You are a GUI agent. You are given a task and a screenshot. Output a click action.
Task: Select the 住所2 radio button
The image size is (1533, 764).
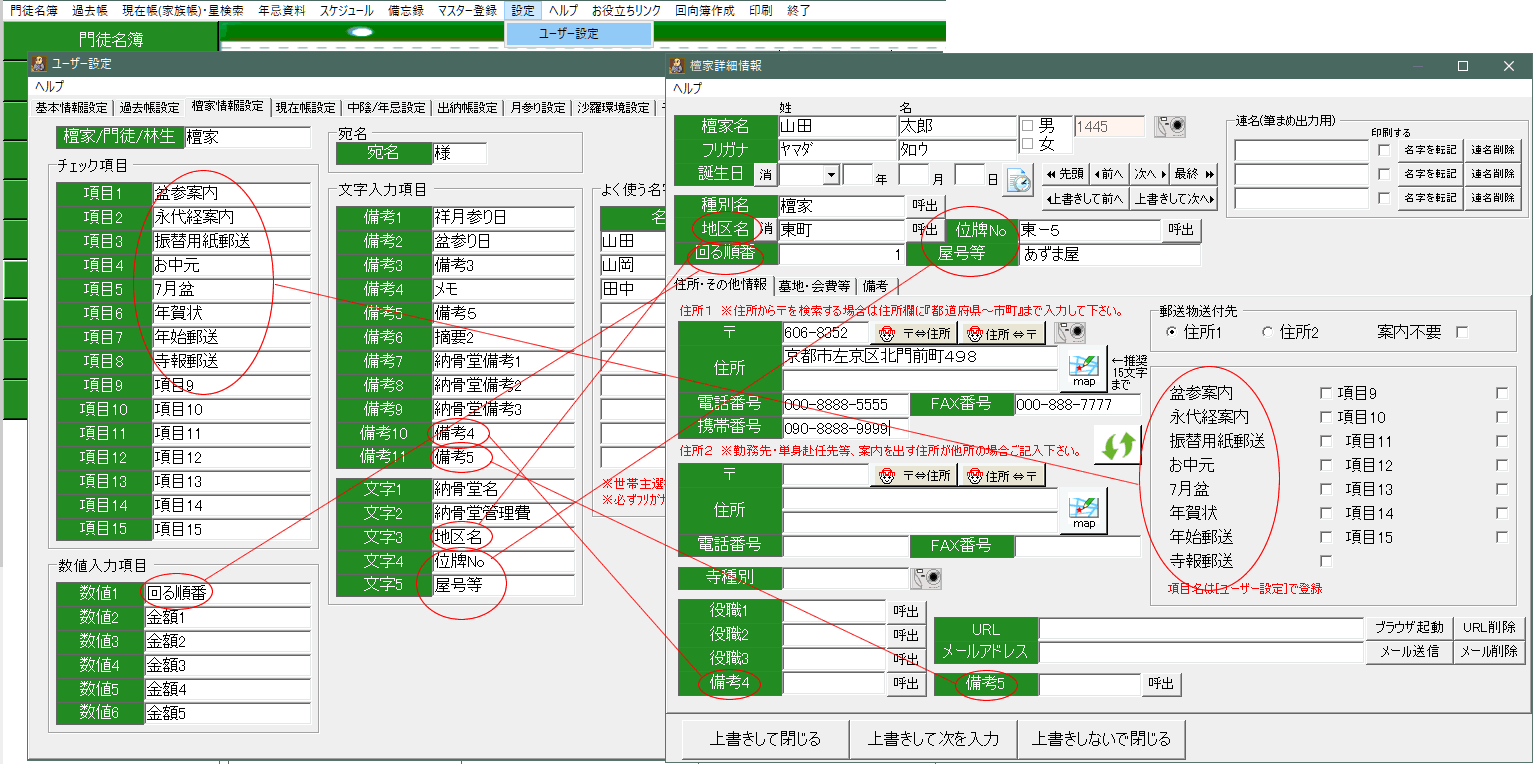pyautogui.click(x=1268, y=331)
